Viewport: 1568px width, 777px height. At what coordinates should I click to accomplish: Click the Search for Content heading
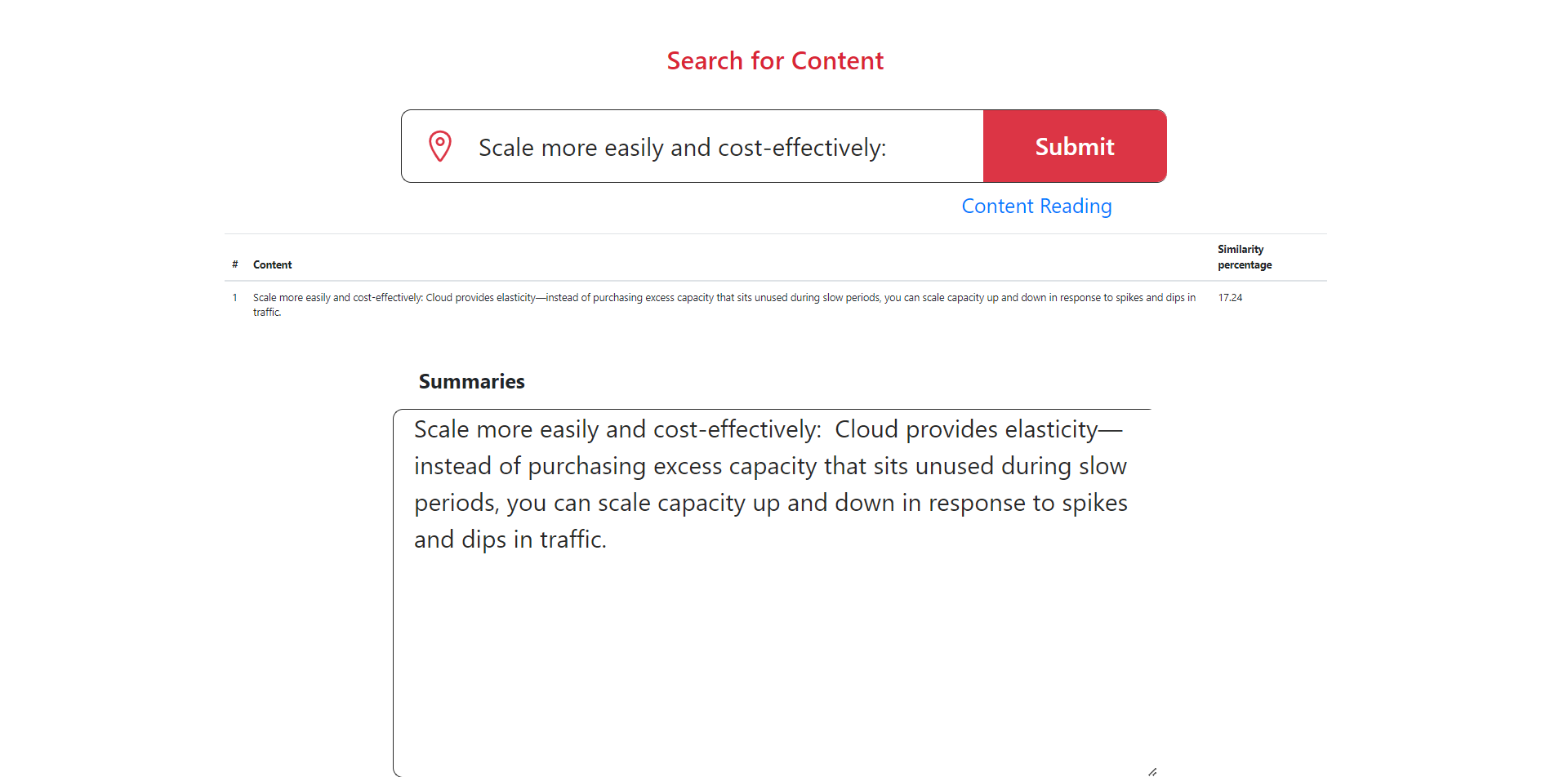(774, 60)
